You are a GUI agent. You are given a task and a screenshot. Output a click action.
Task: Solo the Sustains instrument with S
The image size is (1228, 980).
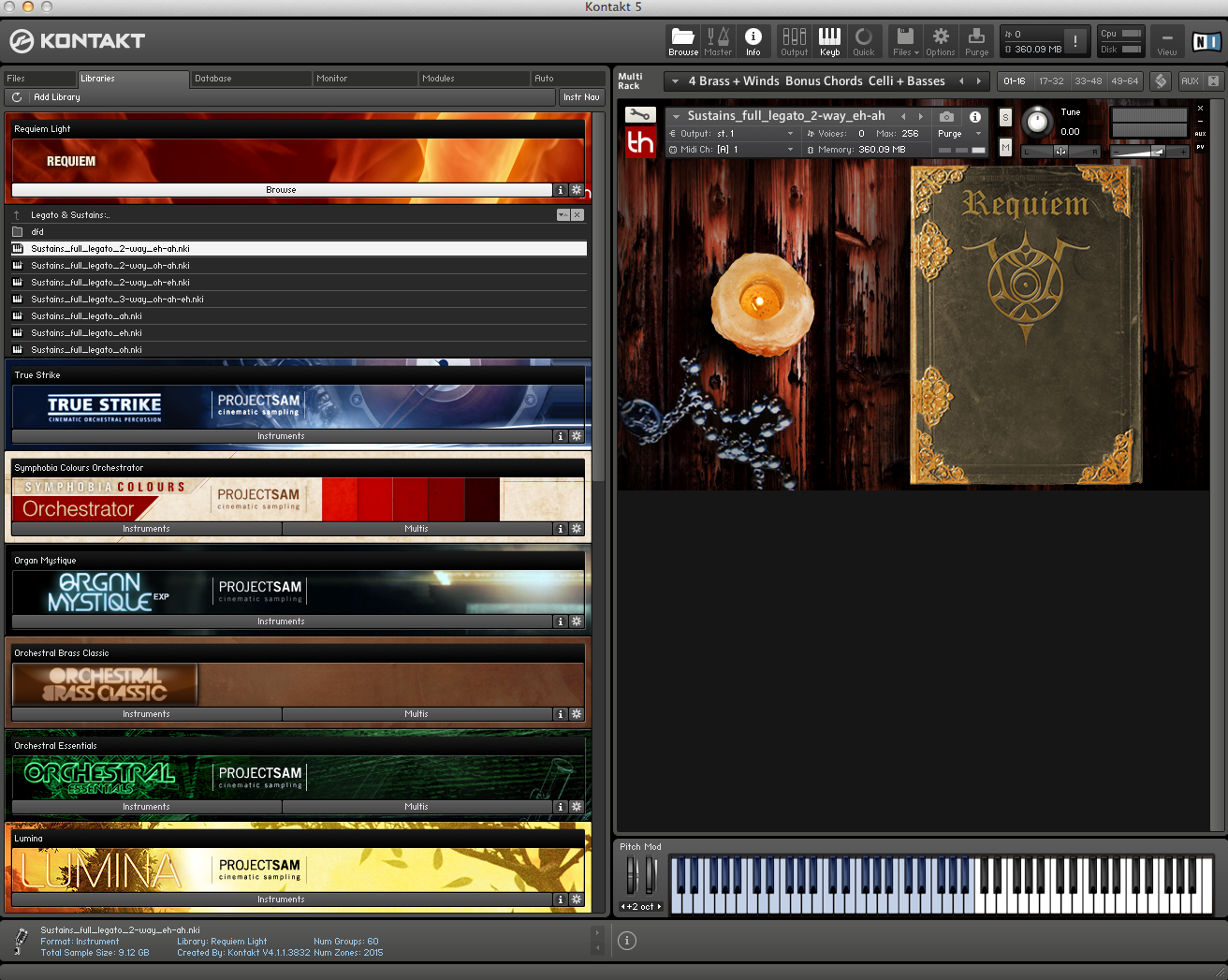(x=1005, y=117)
